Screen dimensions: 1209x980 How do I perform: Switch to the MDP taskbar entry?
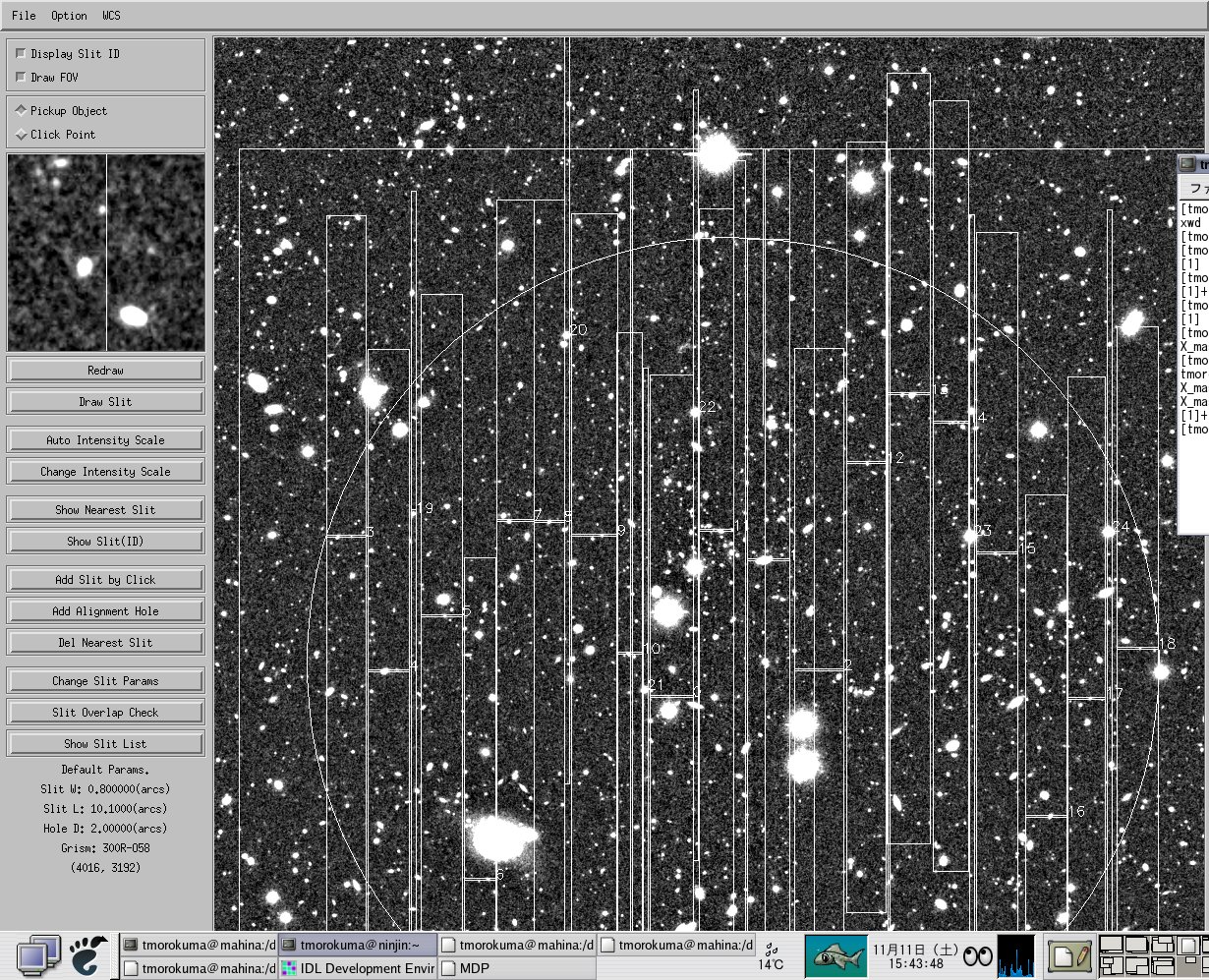click(517, 968)
